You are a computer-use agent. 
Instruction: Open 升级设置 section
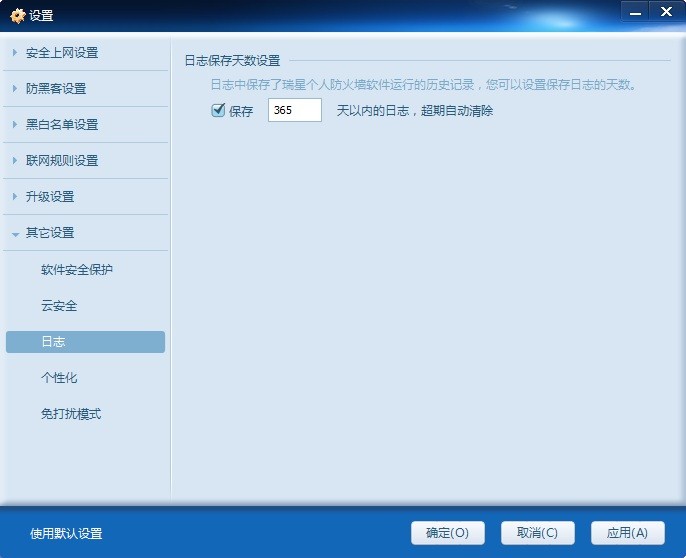(50, 197)
